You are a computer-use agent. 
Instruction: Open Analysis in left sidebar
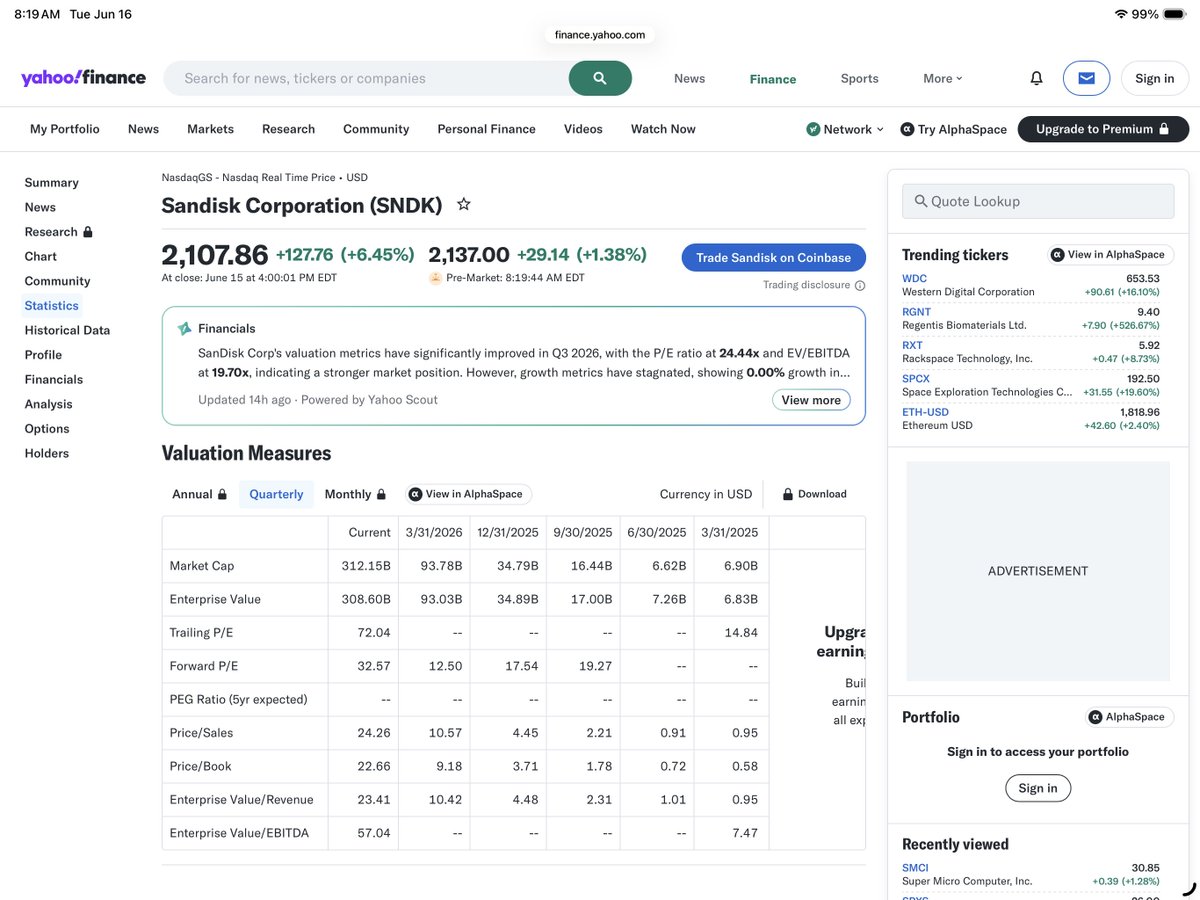tap(49, 404)
